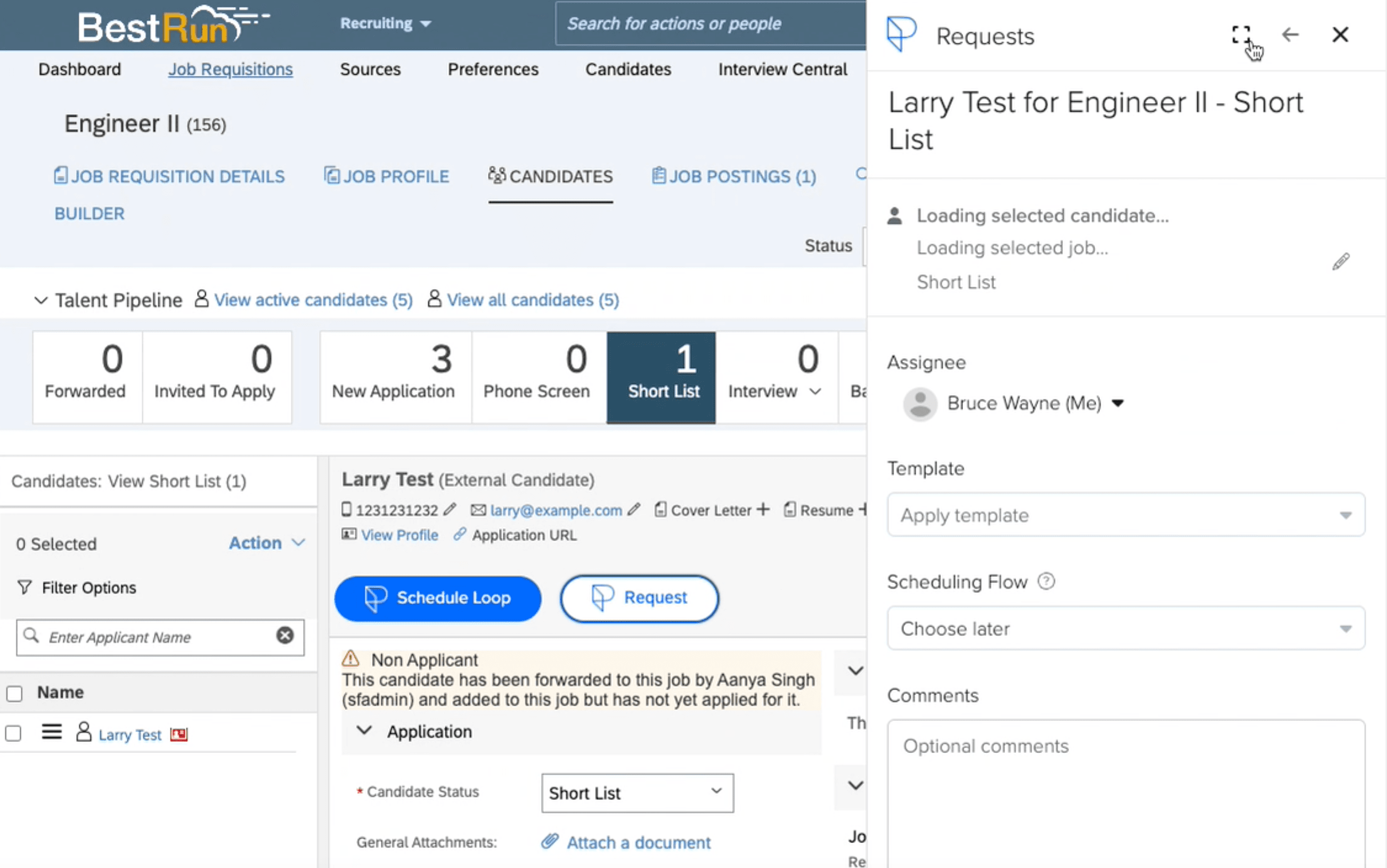Collapse the Talent Pipeline section
The image size is (1387, 868).
coord(40,300)
